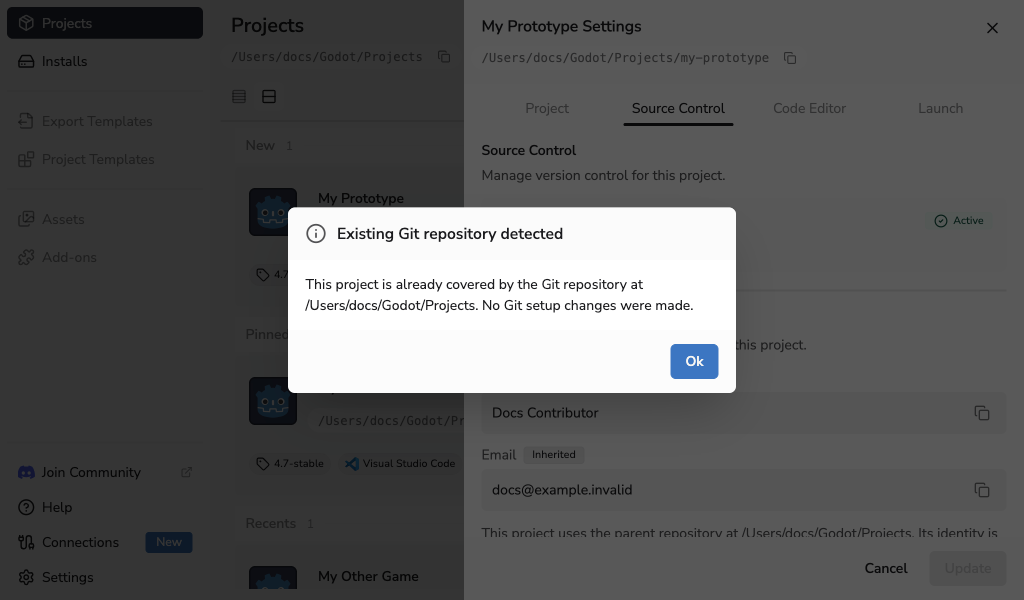Screen dimensions: 1024x600
Task: Open the Add-ons section
Action: click(x=105, y=257)
